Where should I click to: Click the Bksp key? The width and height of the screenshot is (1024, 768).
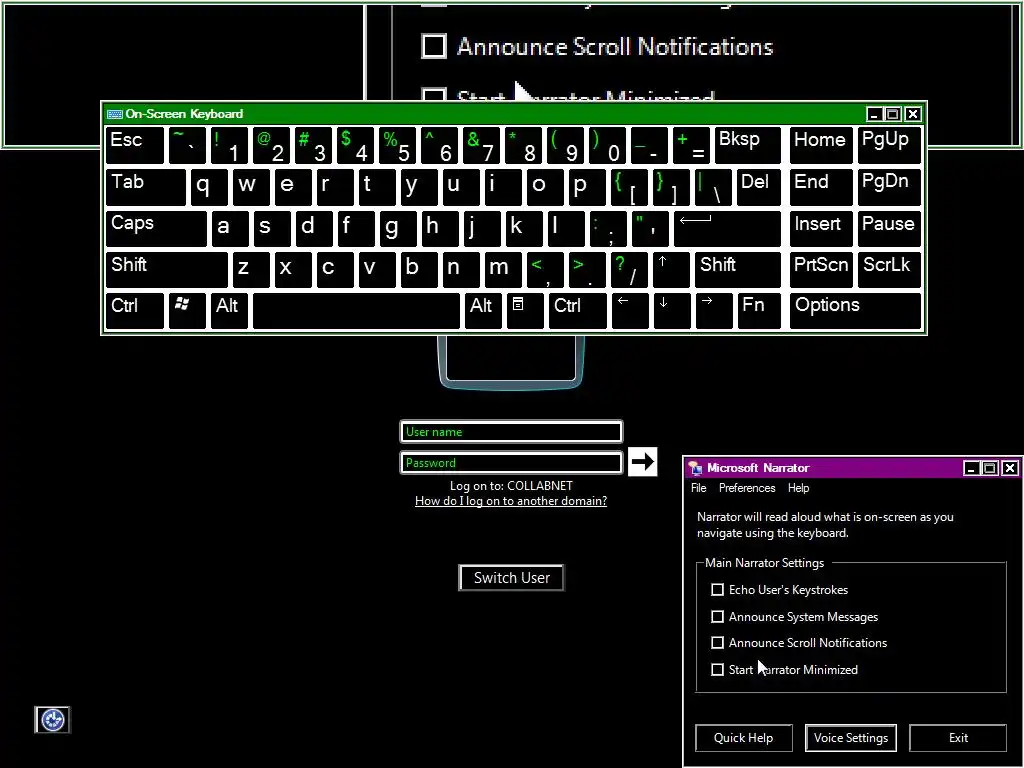[x=747, y=145]
